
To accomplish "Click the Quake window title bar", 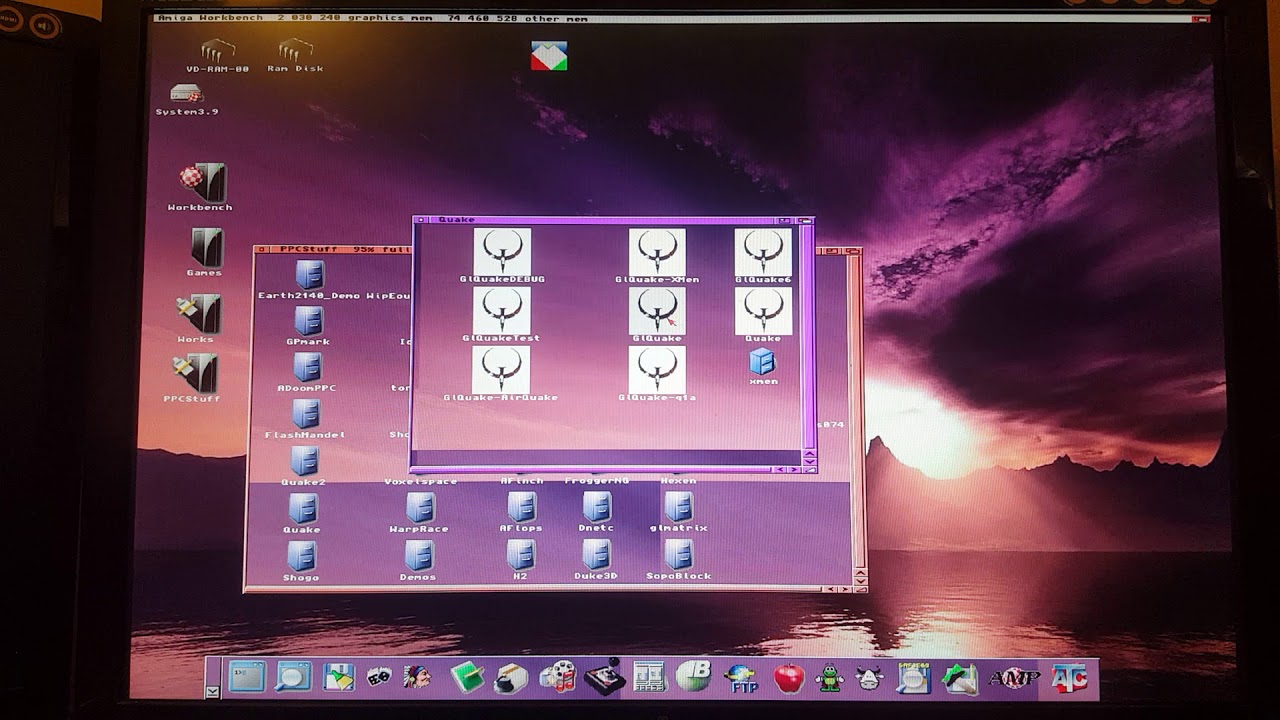I will point(614,219).
